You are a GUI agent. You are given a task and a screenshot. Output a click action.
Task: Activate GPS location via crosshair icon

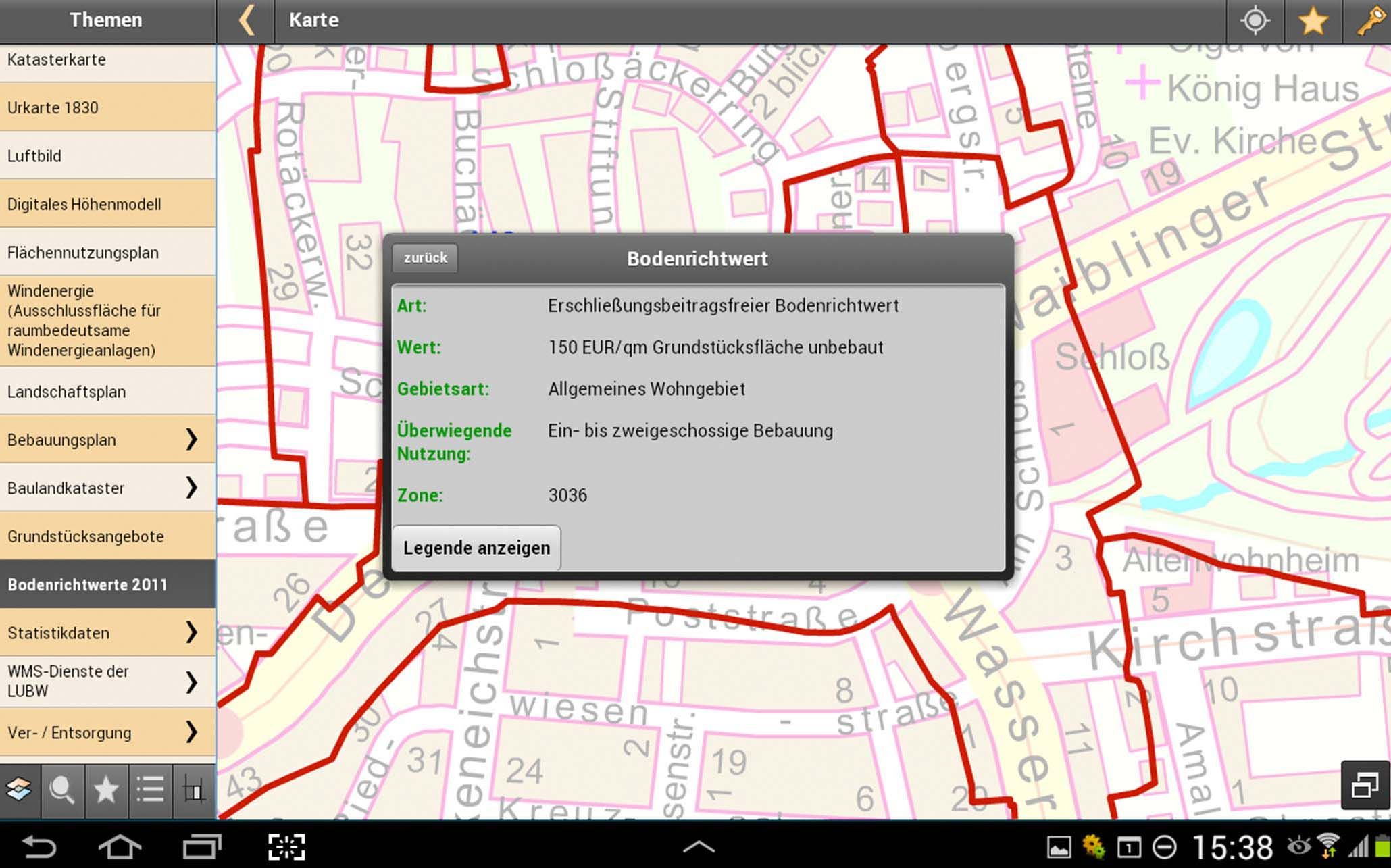coord(1255,20)
